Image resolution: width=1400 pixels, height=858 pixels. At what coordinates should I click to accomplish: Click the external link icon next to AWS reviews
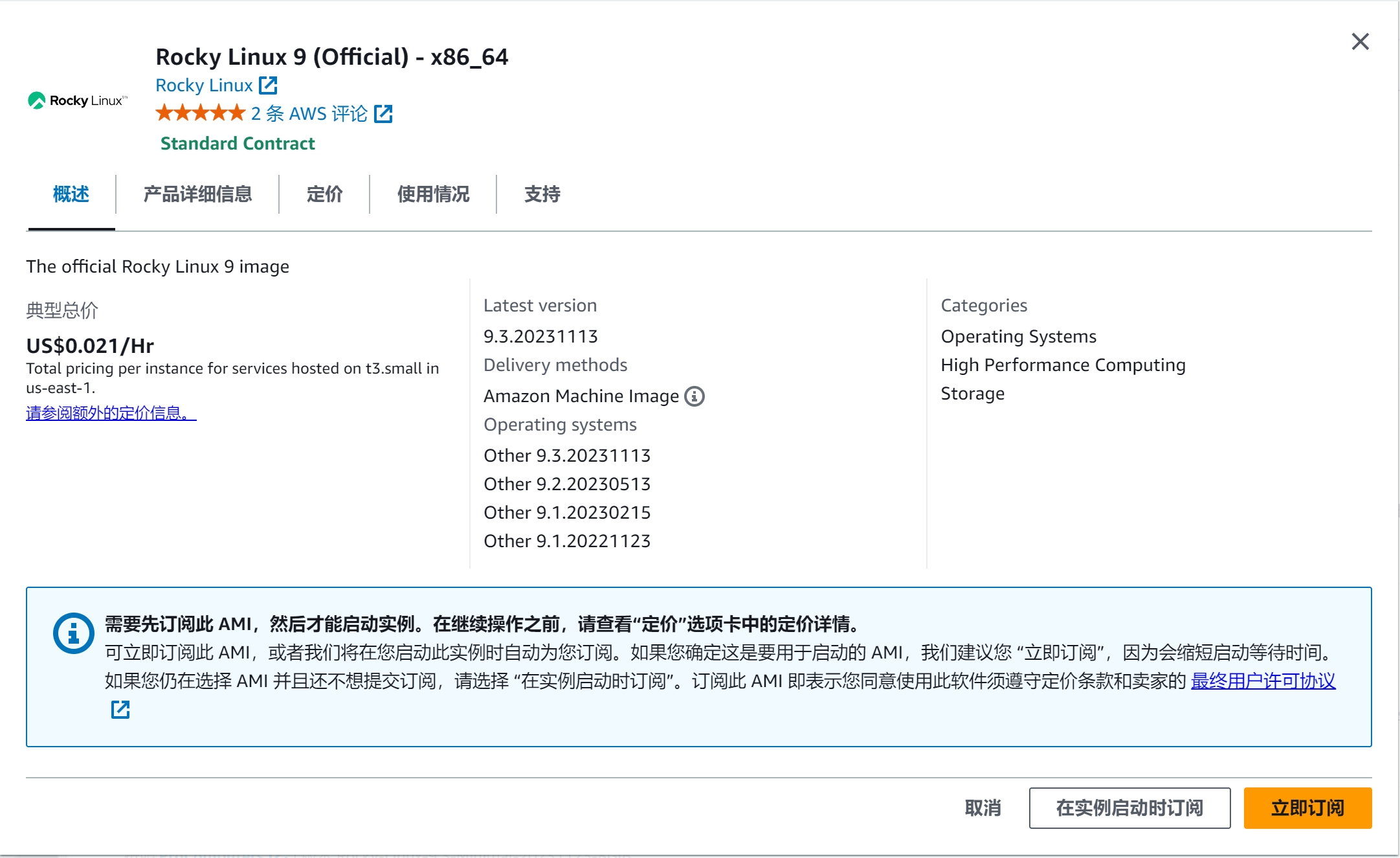click(x=383, y=114)
